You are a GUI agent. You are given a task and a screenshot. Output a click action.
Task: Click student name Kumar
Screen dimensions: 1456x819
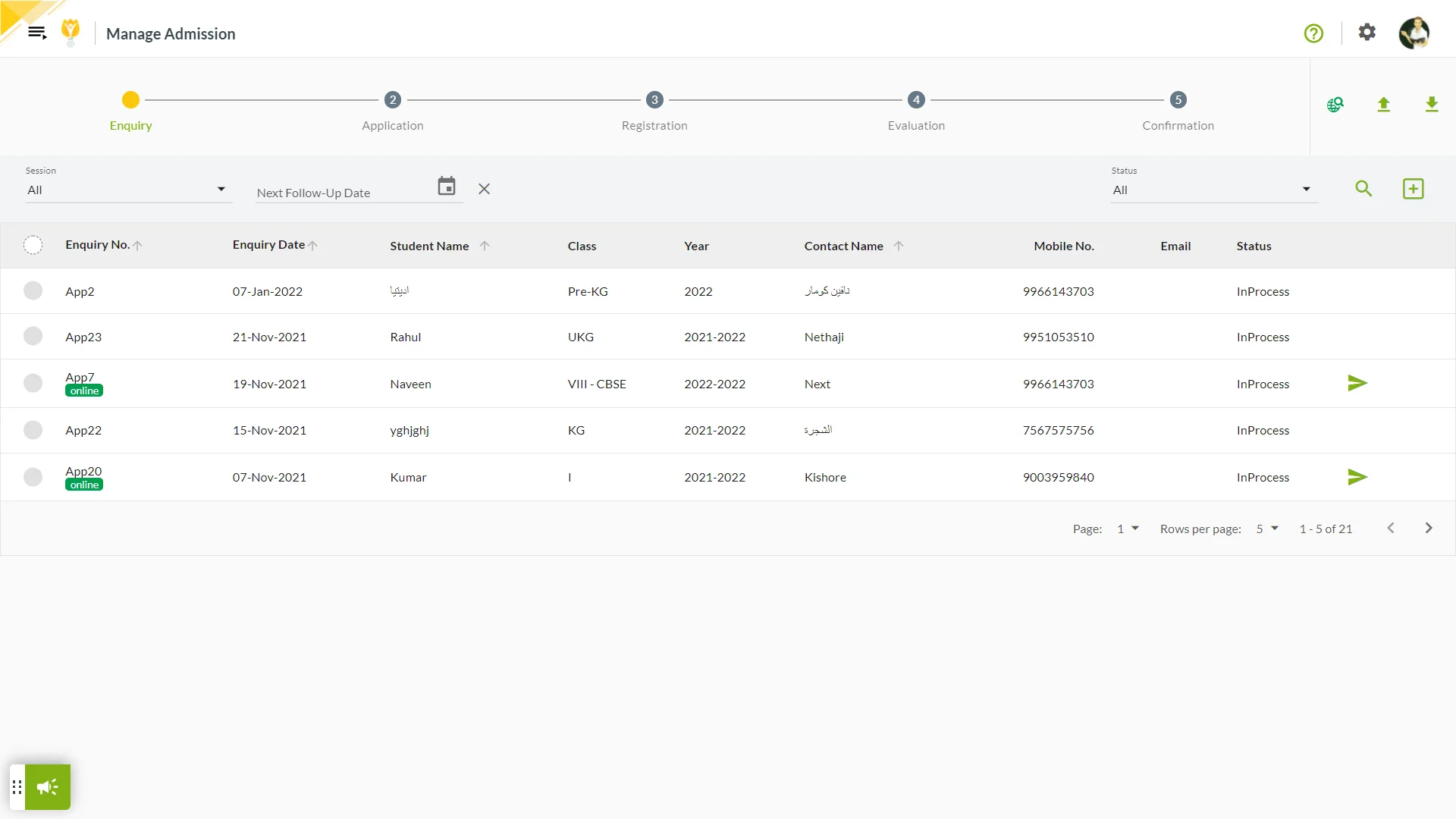[408, 477]
